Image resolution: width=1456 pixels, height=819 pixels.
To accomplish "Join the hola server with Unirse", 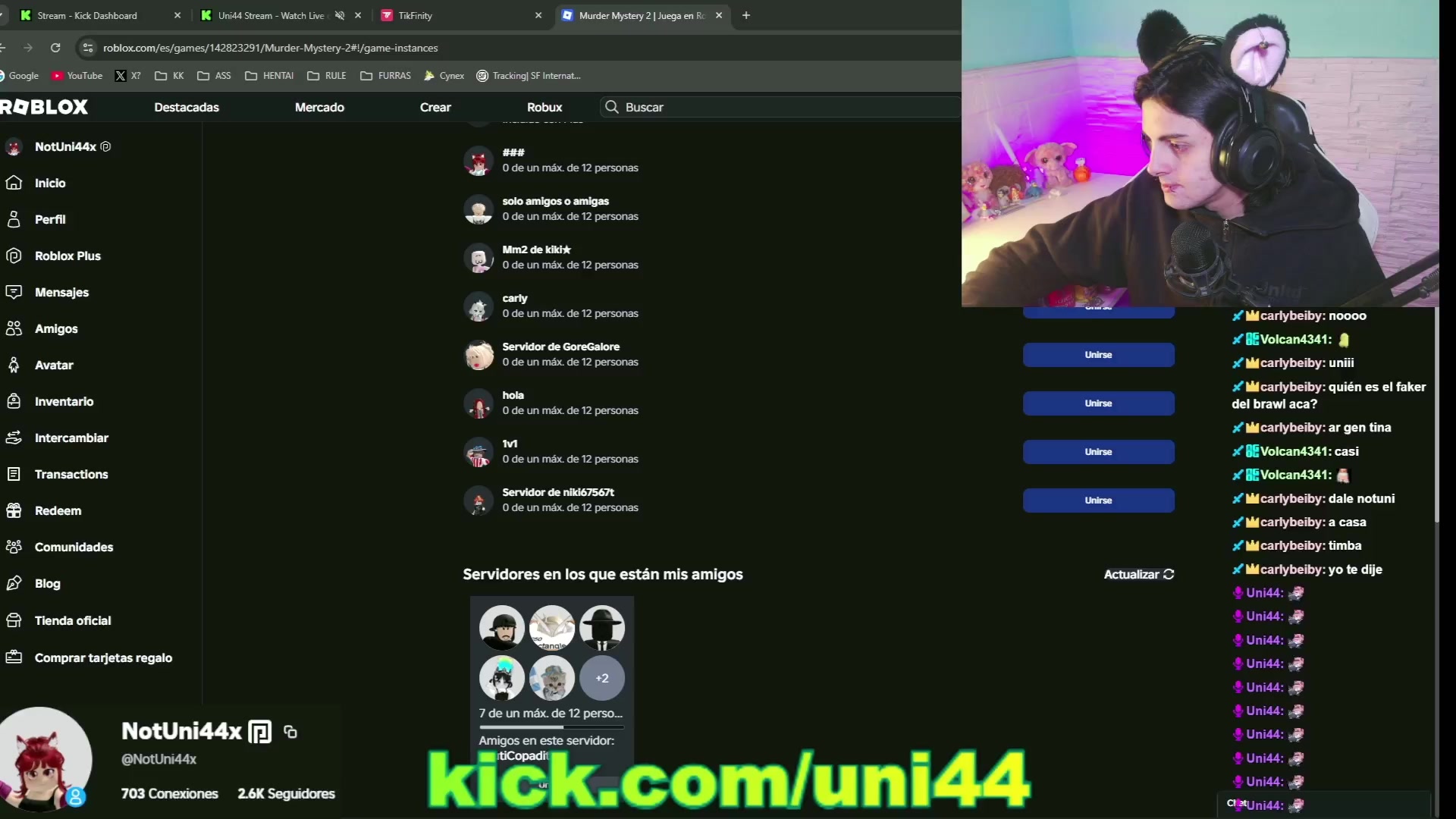I will 1098,403.
